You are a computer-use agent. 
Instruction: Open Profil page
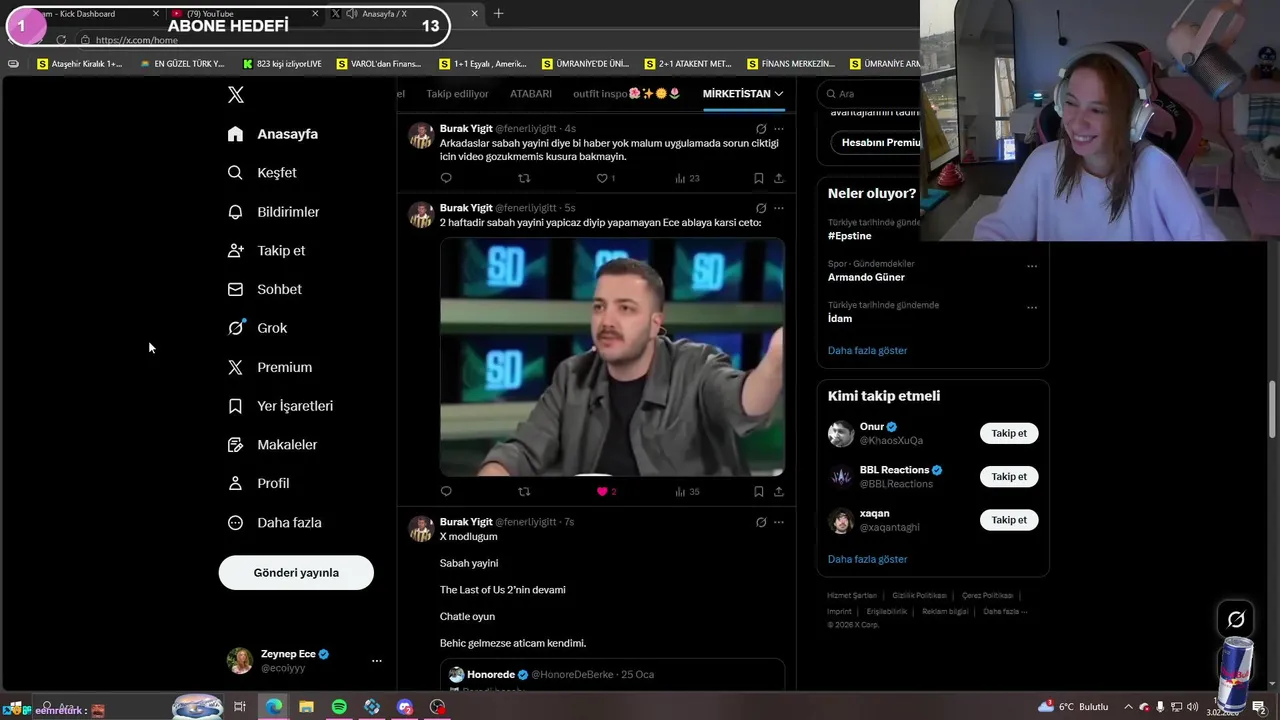pyautogui.click(x=259, y=483)
